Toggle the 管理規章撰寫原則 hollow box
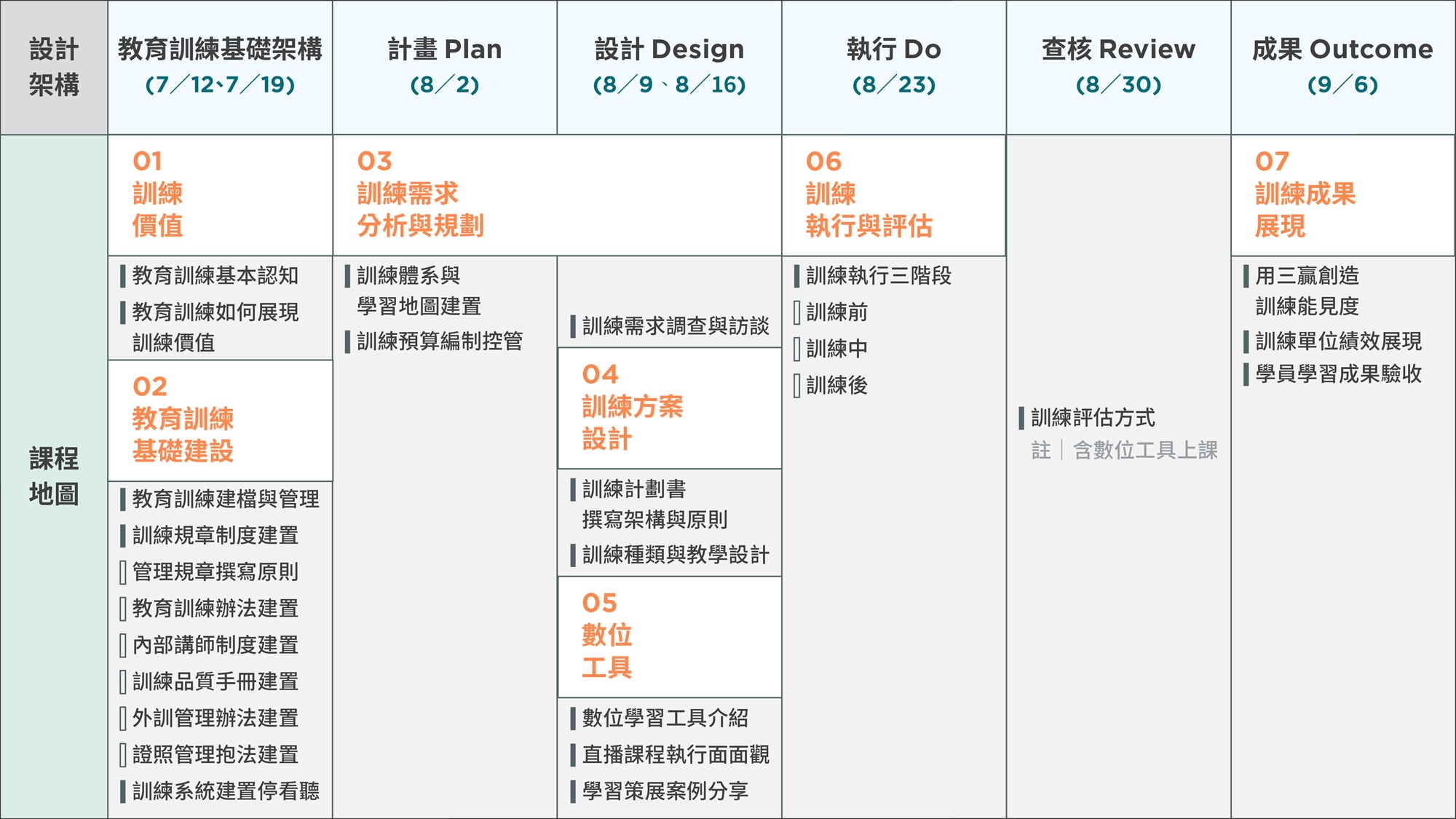Image resolution: width=1456 pixels, height=819 pixels. pyautogui.click(x=124, y=572)
